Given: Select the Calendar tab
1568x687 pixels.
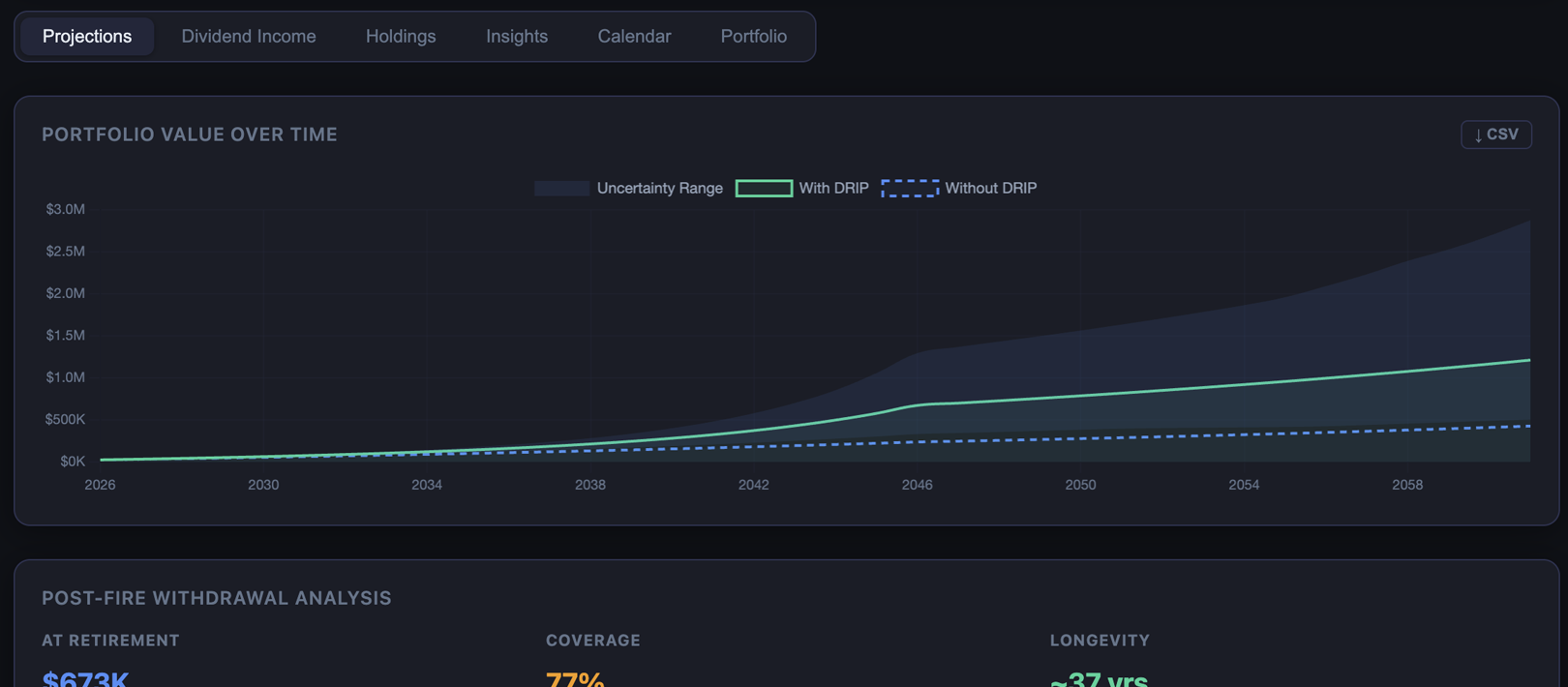Looking at the screenshot, I should pyautogui.click(x=634, y=37).
